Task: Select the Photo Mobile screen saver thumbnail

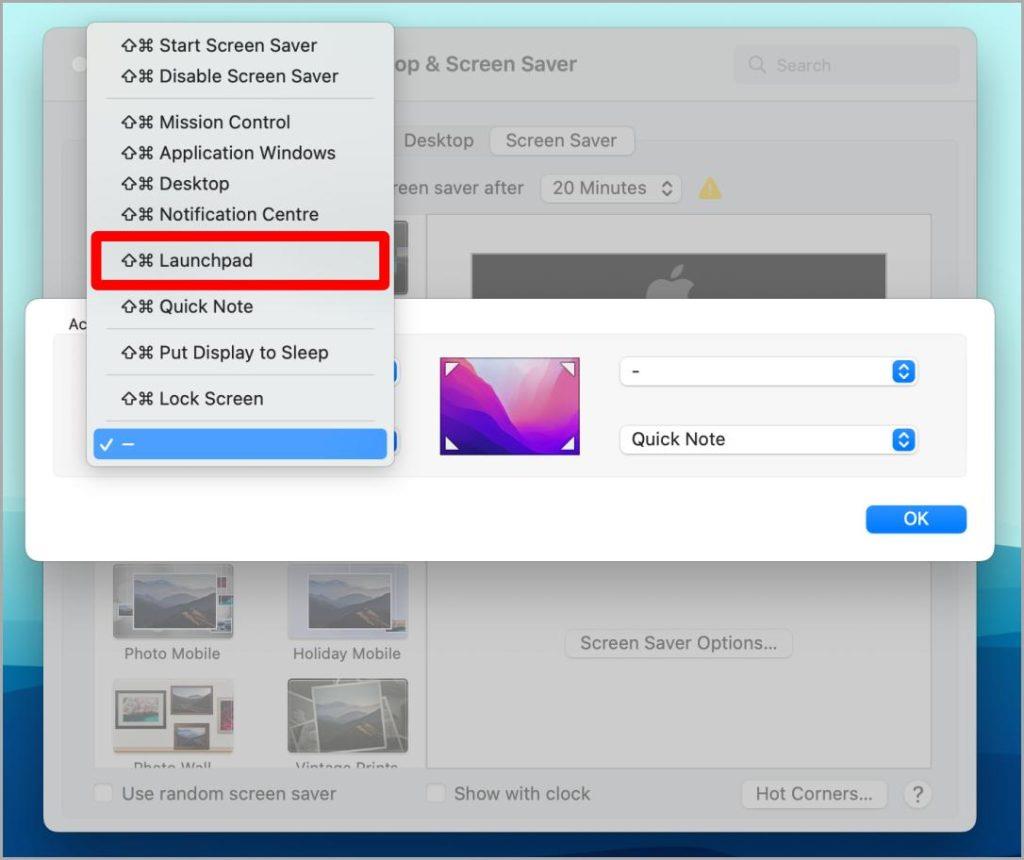Action: [x=173, y=601]
